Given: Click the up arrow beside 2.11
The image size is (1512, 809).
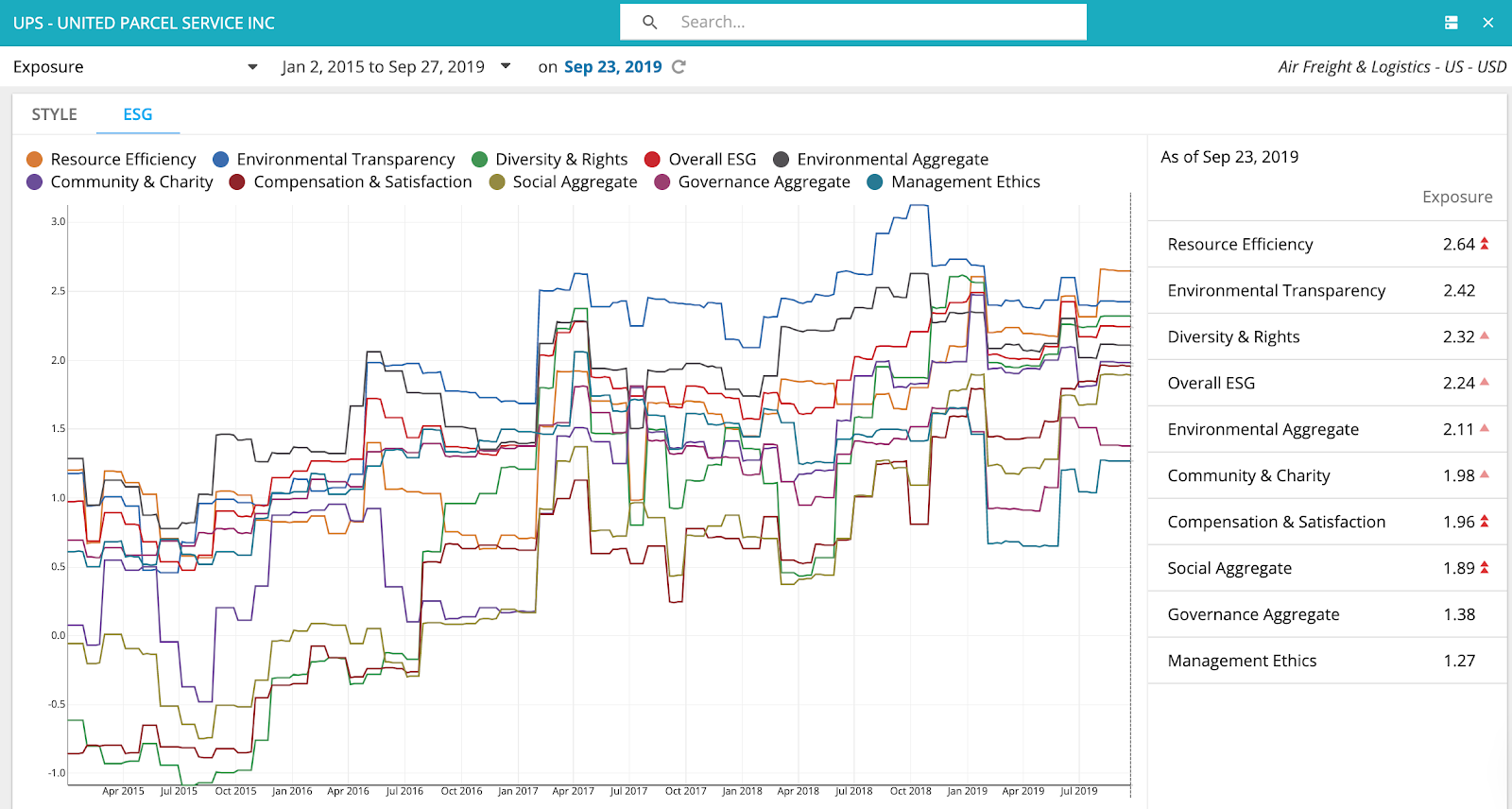Looking at the screenshot, I should tap(1485, 428).
